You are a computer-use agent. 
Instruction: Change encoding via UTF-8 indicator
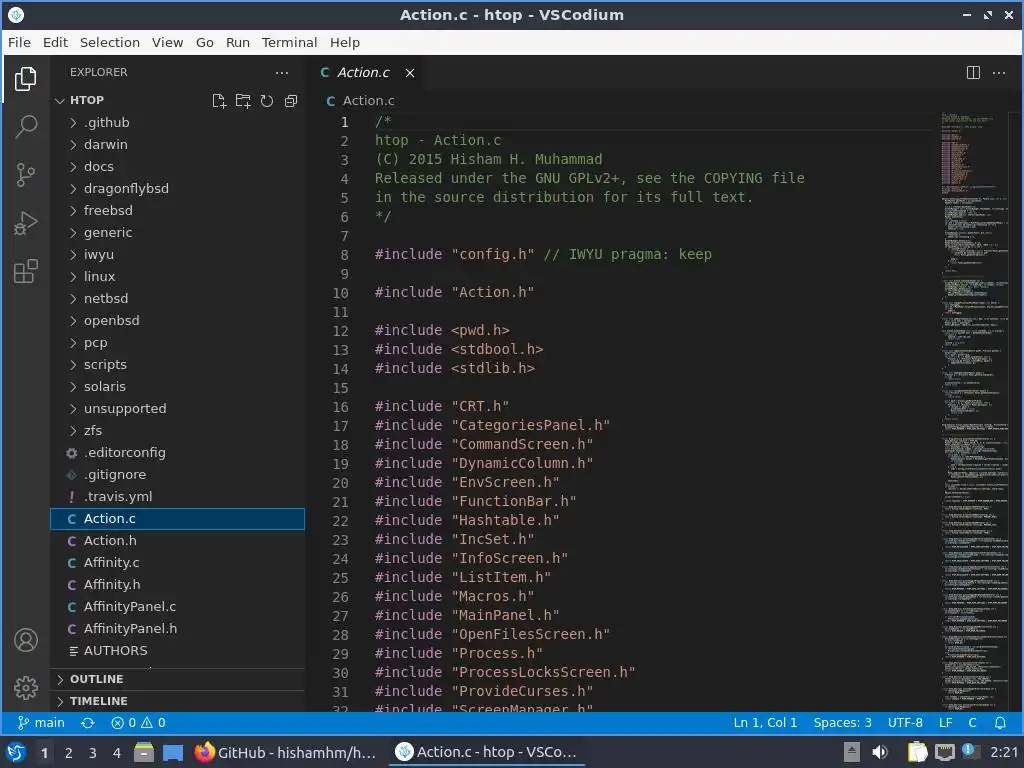tap(904, 723)
